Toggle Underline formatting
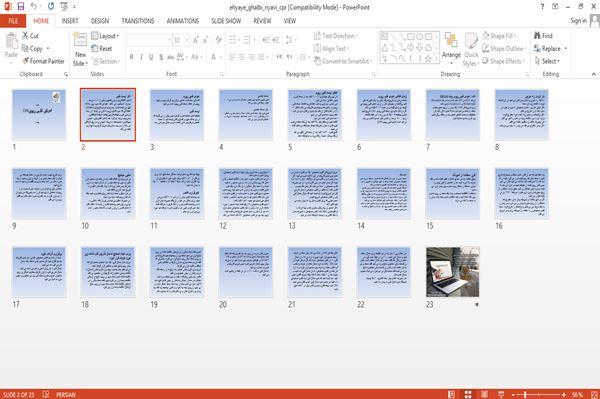 [x=151, y=57]
